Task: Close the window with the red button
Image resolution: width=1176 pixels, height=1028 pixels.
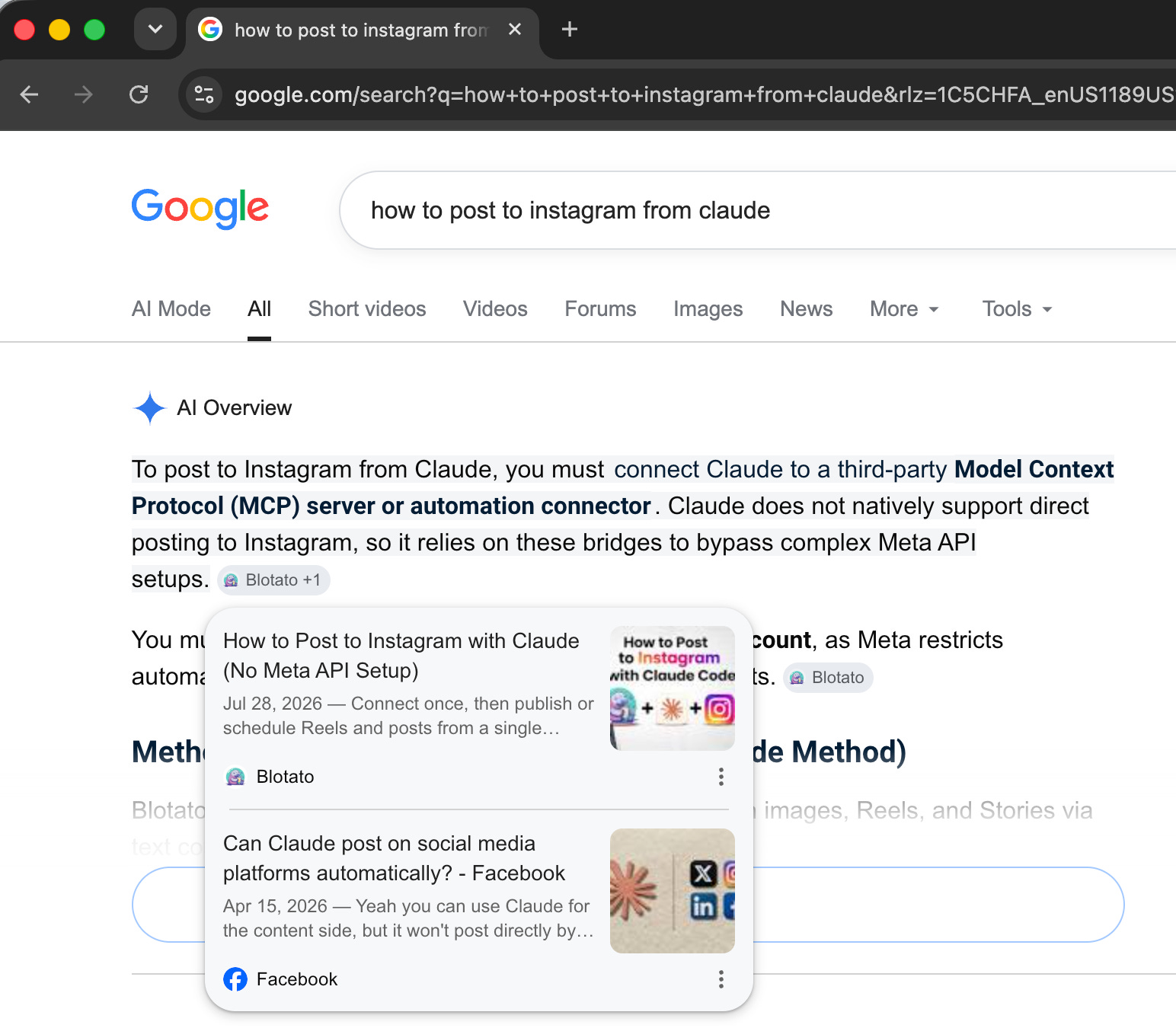Action: [24, 30]
